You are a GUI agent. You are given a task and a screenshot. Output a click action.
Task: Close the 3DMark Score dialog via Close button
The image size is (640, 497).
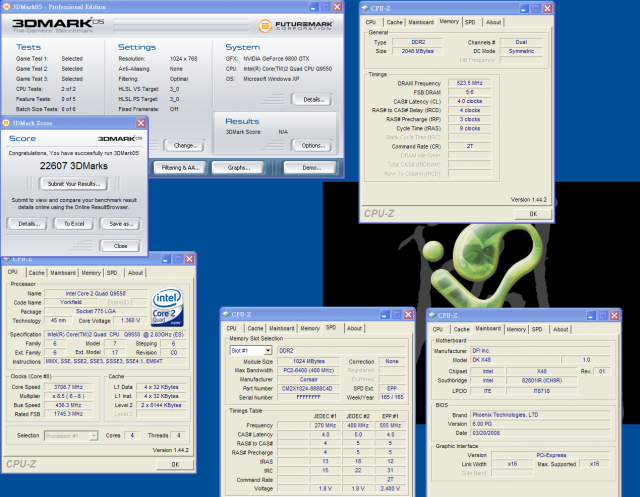pos(120,246)
